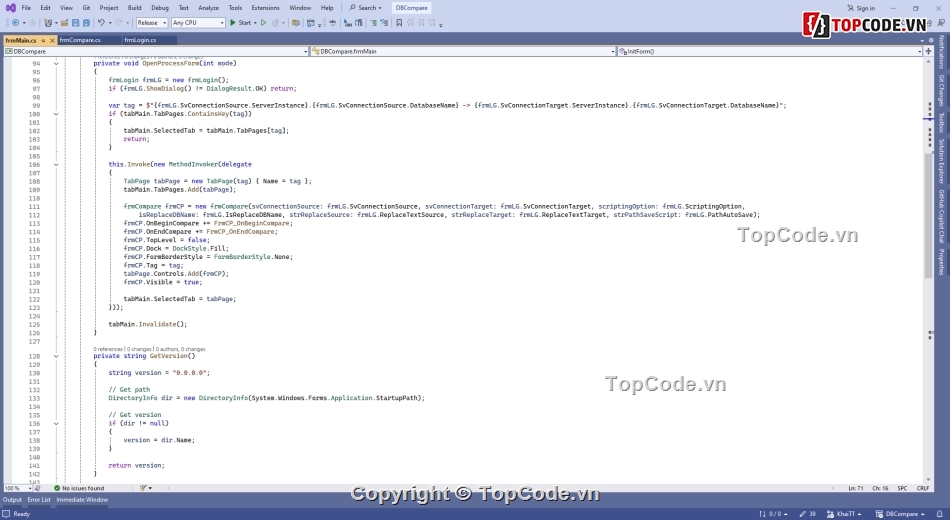The height and width of the screenshot is (520, 950).
Task: Open the Immediate Window tab
Action: coord(82,500)
